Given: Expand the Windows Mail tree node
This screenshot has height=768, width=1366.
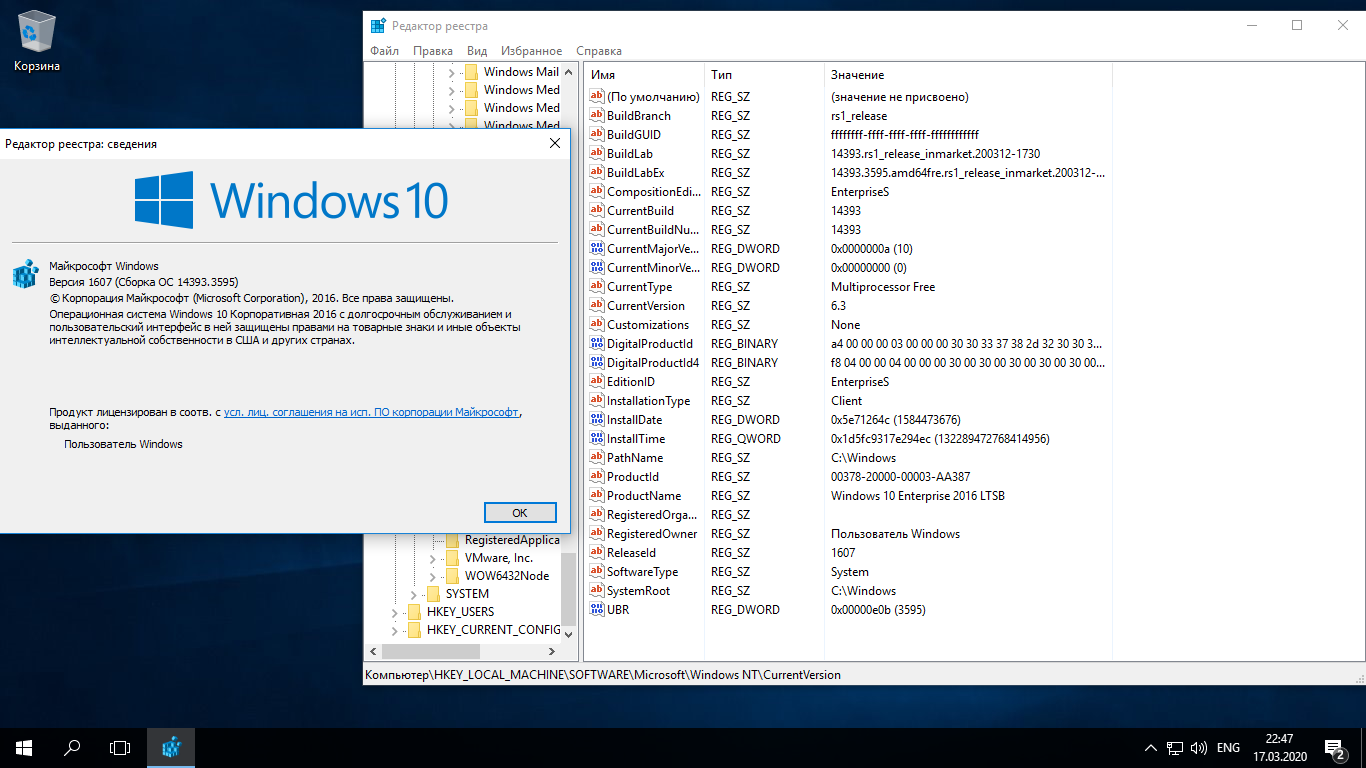Looking at the screenshot, I should pos(452,72).
